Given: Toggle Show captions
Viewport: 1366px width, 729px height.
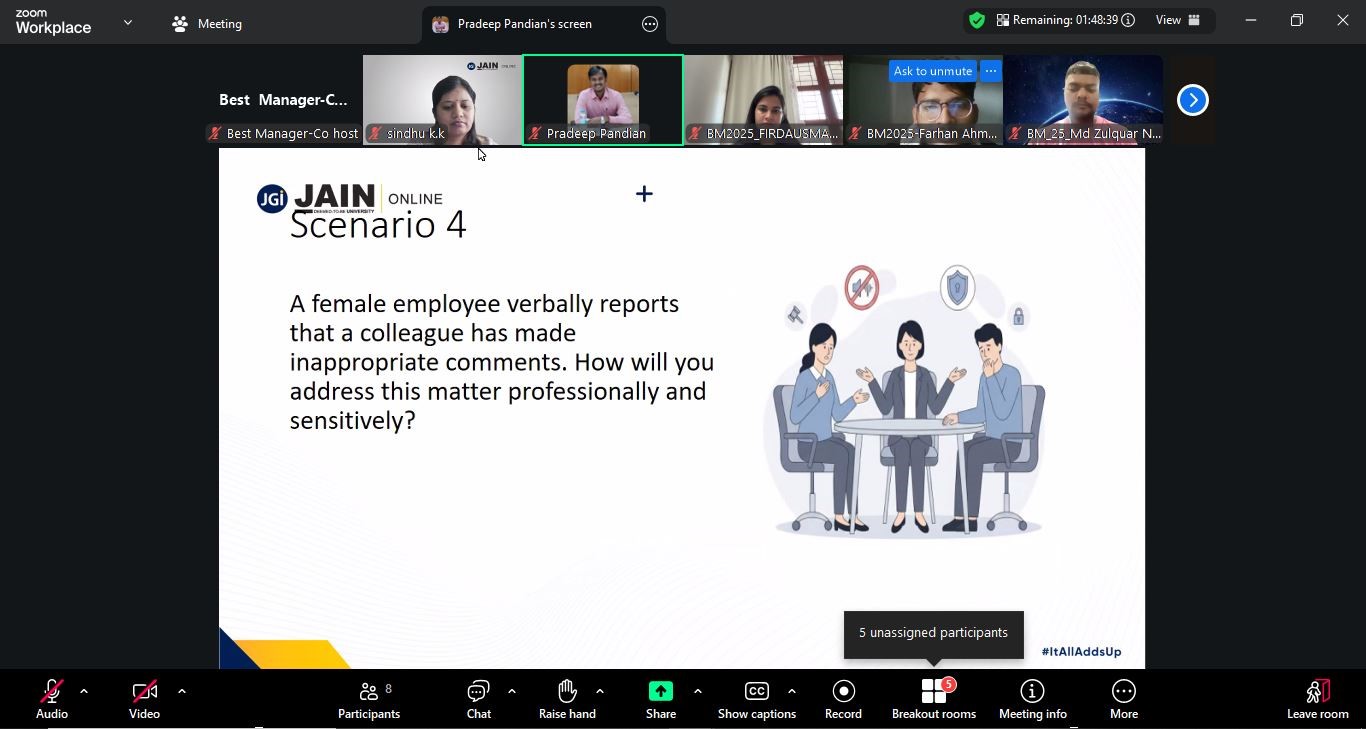Looking at the screenshot, I should click(x=756, y=699).
